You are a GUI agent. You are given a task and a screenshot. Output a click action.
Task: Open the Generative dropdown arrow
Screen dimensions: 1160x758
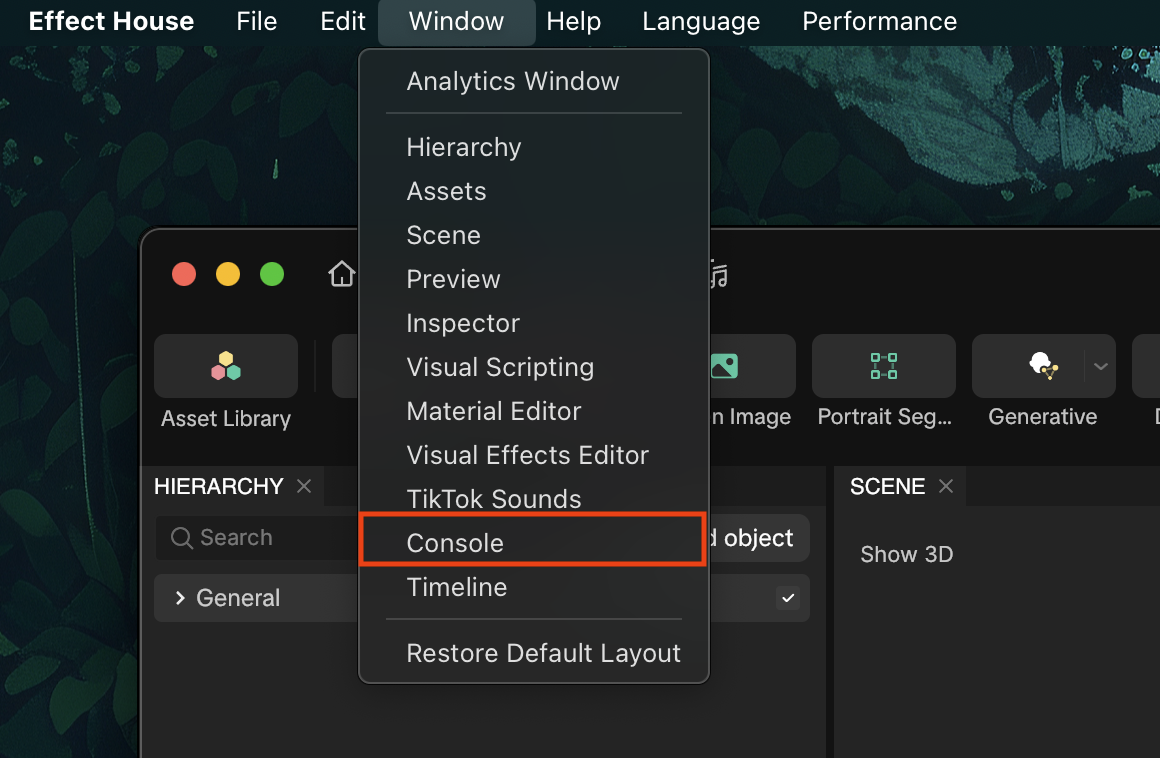point(1101,366)
